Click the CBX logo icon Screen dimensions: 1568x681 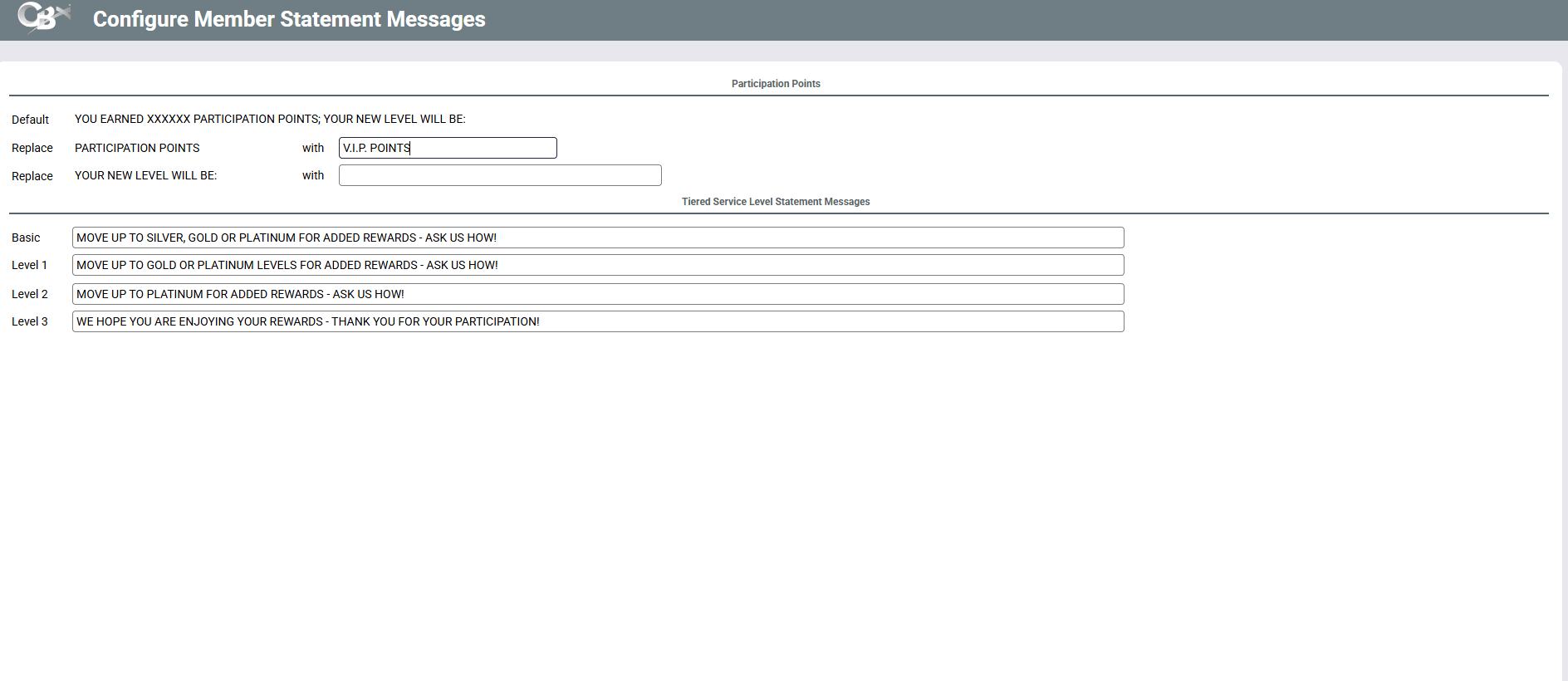(43, 17)
